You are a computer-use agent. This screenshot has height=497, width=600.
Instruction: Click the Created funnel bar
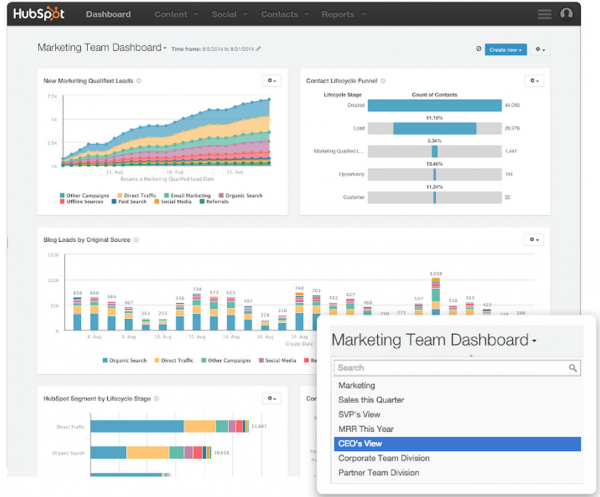435,105
